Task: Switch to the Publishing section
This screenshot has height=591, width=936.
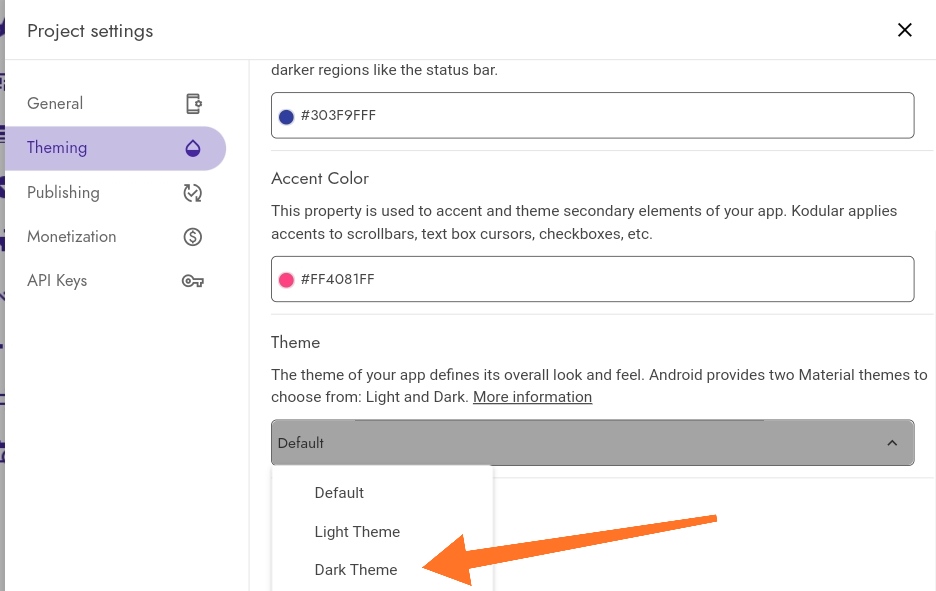Action: [x=63, y=193]
